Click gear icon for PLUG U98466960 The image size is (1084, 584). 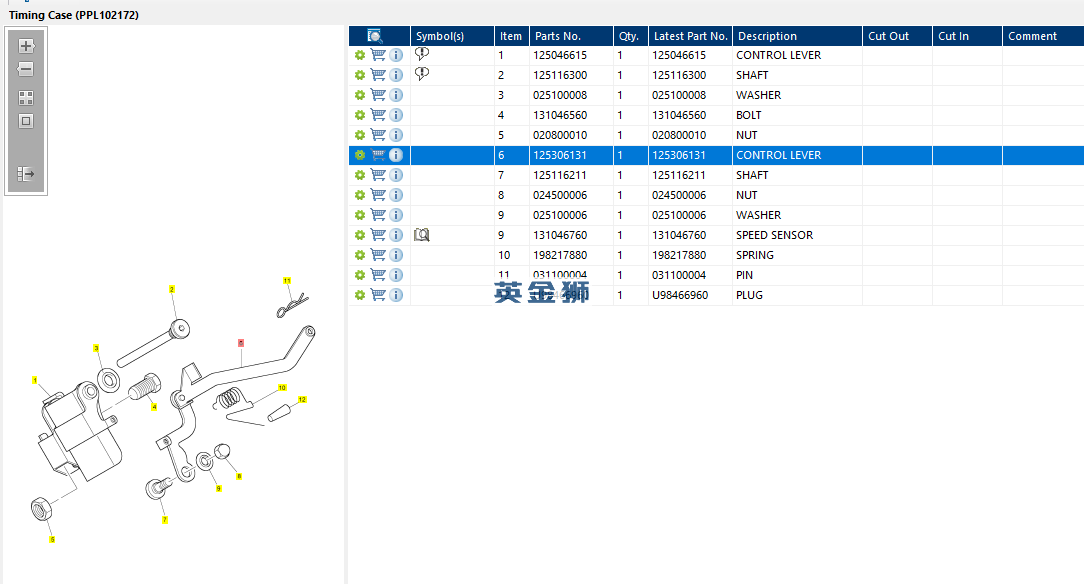click(359, 295)
